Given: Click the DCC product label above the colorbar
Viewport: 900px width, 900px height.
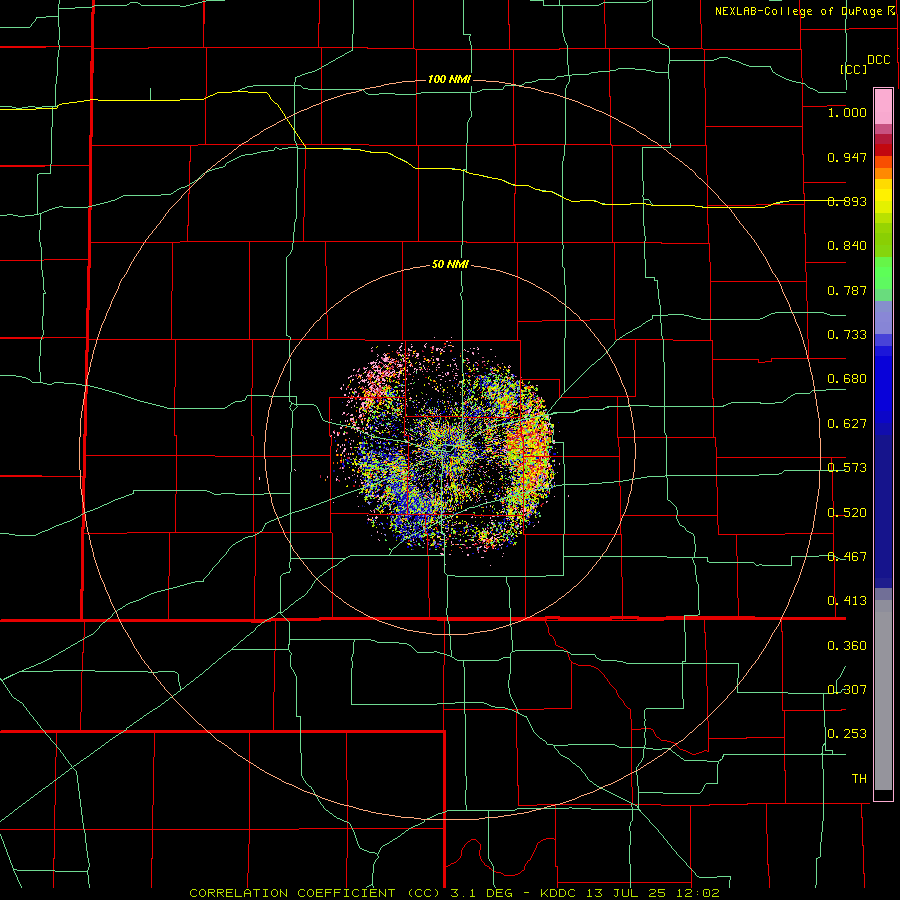Looking at the screenshot, I should pos(878,60).
